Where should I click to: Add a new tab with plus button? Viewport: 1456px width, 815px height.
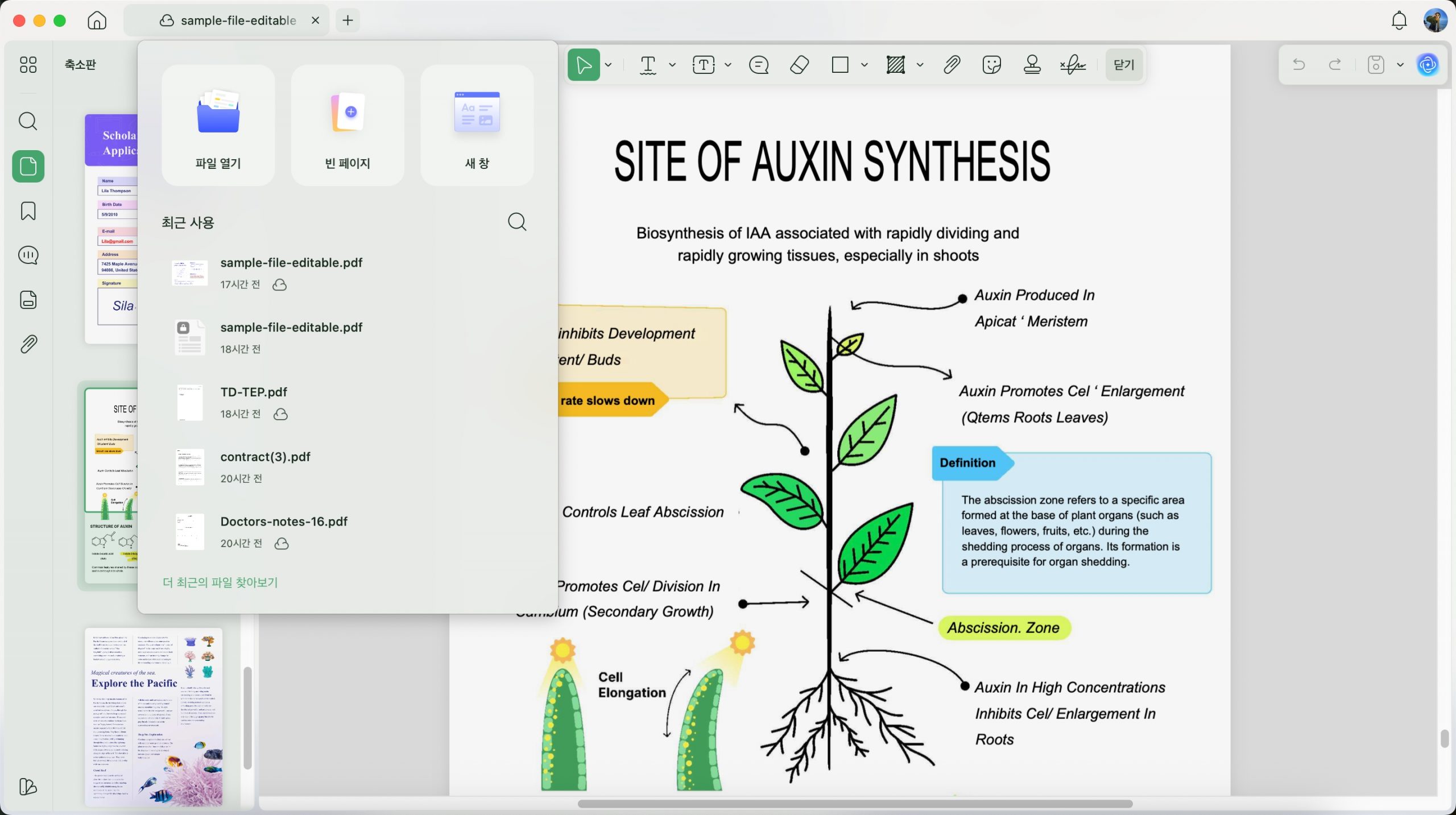point(348,20)
